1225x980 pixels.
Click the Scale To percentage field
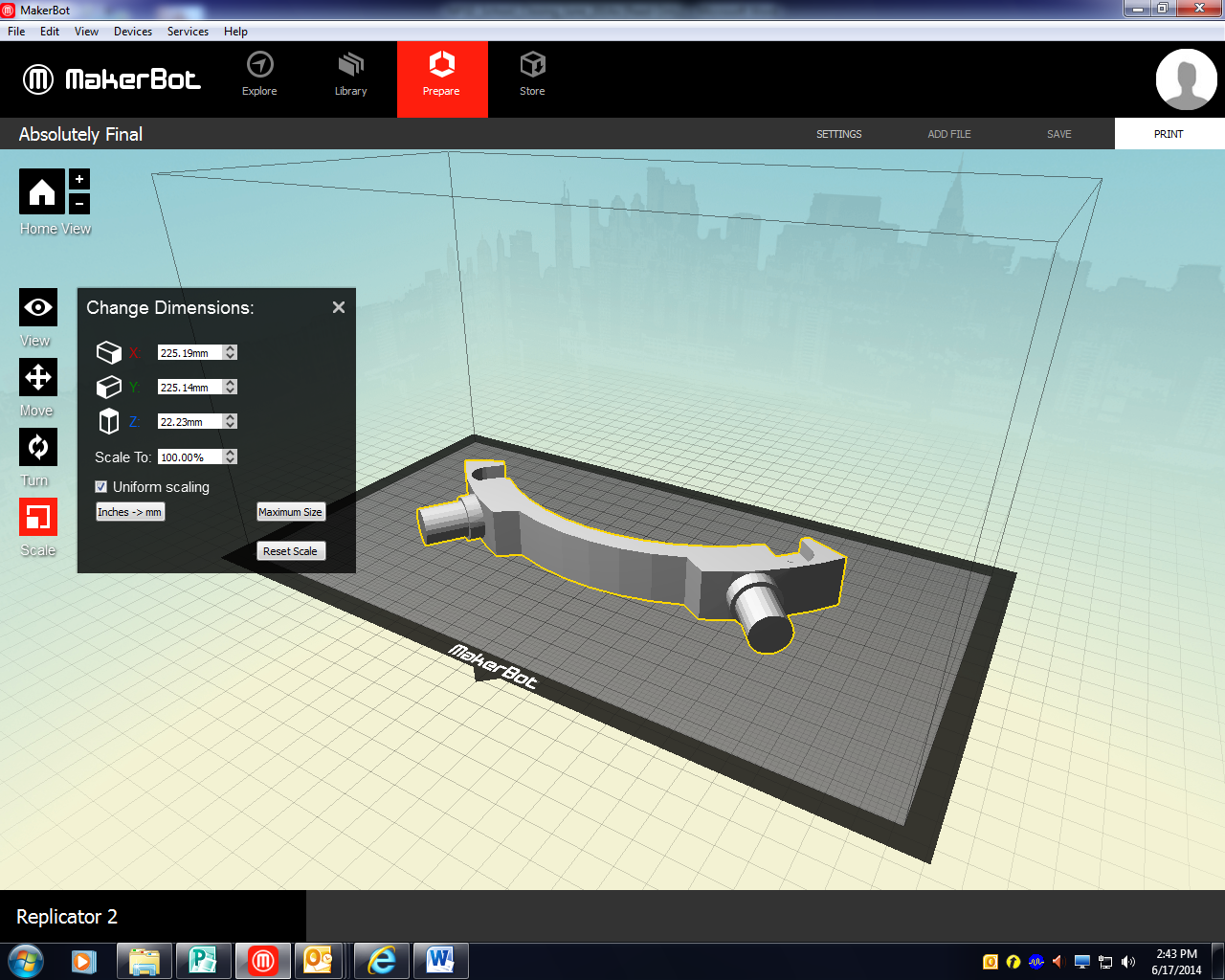coord(190,457)
